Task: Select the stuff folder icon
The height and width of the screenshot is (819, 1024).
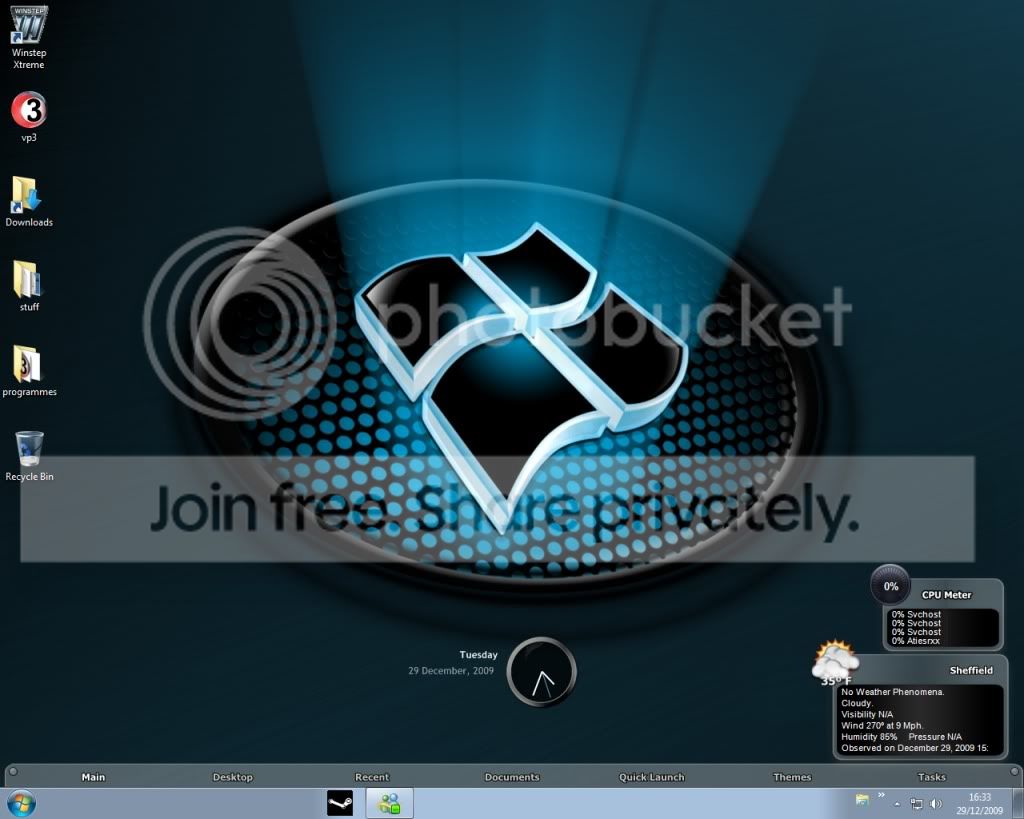Action: coord(29,286)
